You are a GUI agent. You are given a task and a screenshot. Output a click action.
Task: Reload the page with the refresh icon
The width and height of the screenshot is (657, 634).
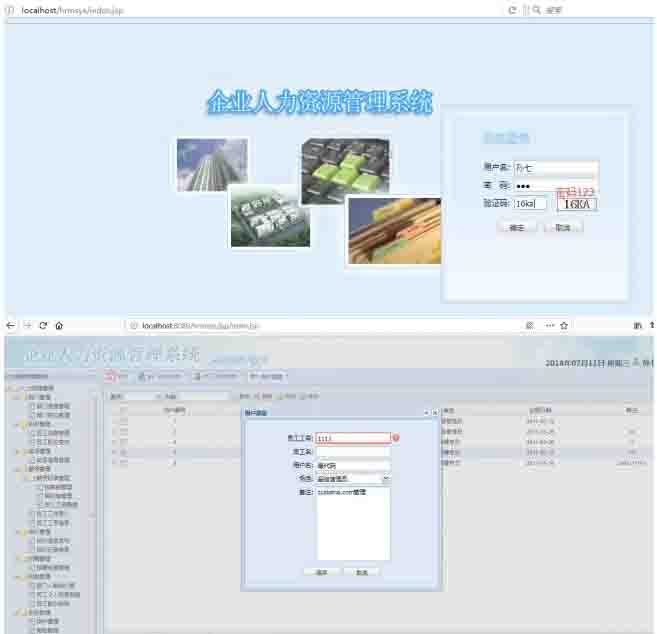(x=43, y=326)
